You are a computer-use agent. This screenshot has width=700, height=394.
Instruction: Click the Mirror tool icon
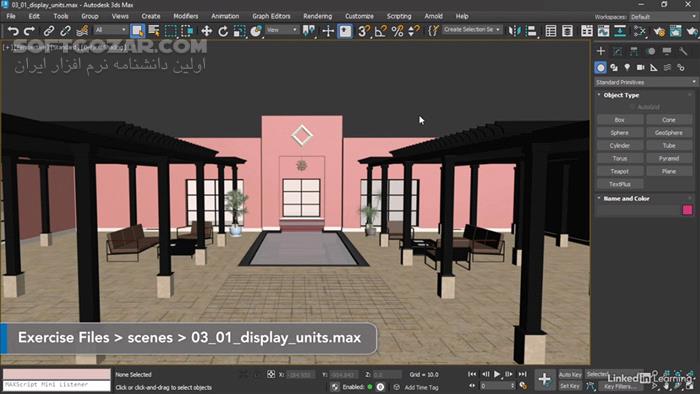(515, 31)
